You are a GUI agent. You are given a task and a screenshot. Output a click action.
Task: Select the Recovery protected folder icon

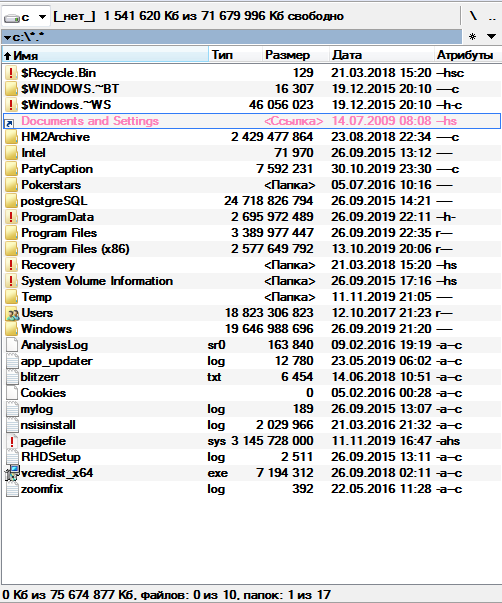12,265
